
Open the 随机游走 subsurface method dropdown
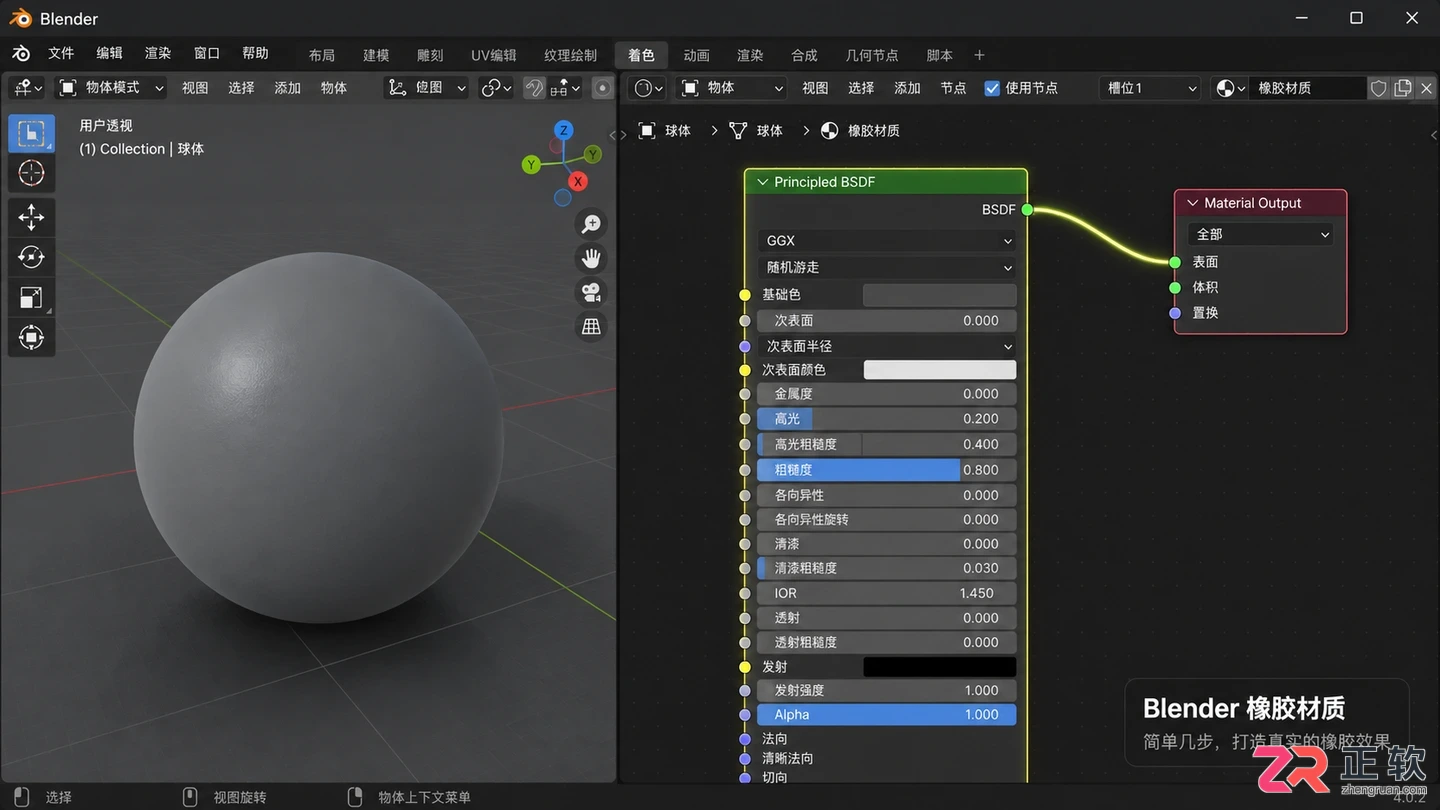[x=886, y=267]
